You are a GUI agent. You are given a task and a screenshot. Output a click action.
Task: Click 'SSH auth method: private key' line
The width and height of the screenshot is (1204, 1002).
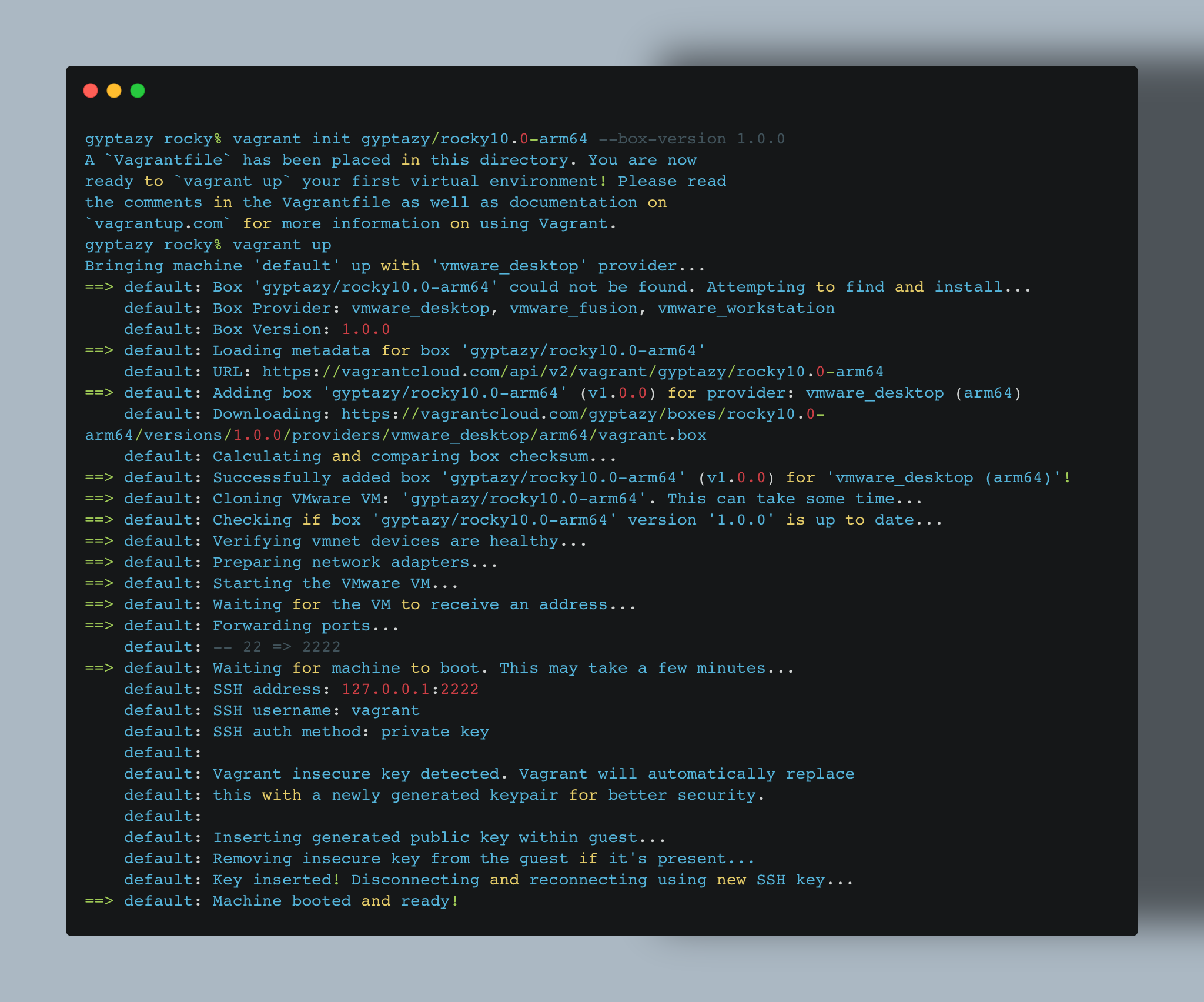click(x=306, y=732)
